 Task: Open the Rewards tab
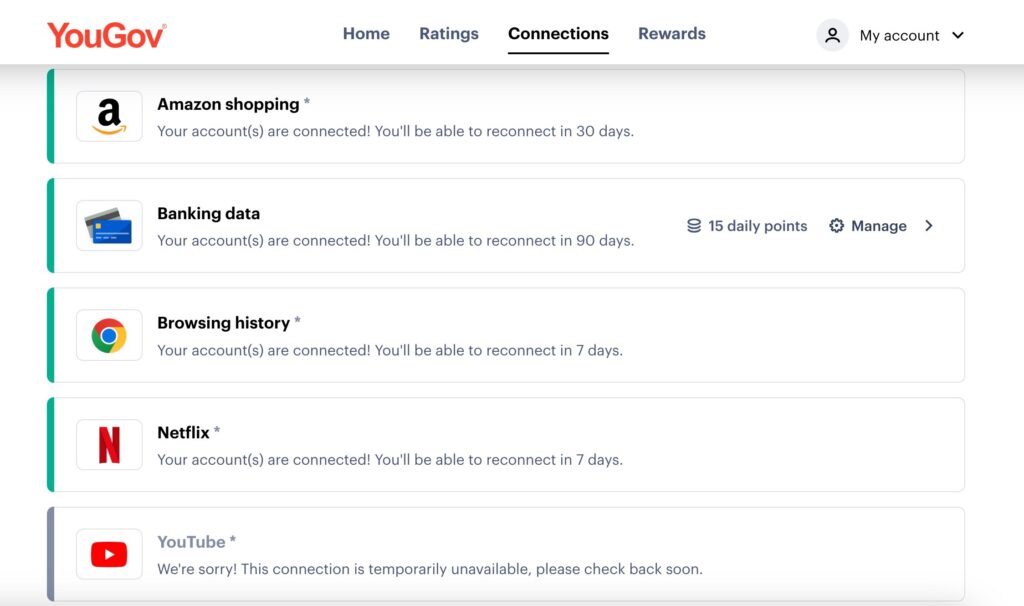pyautogui.click(x=672, y=34)
